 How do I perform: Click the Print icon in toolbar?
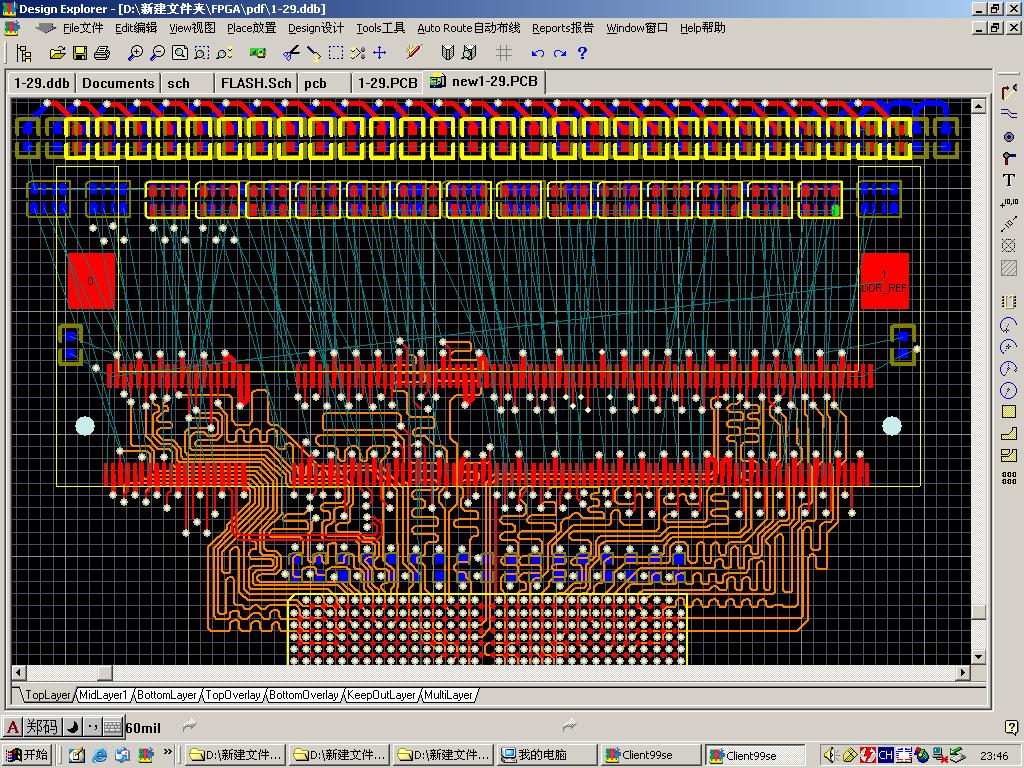pyautogui.click(x=102, y=53)
